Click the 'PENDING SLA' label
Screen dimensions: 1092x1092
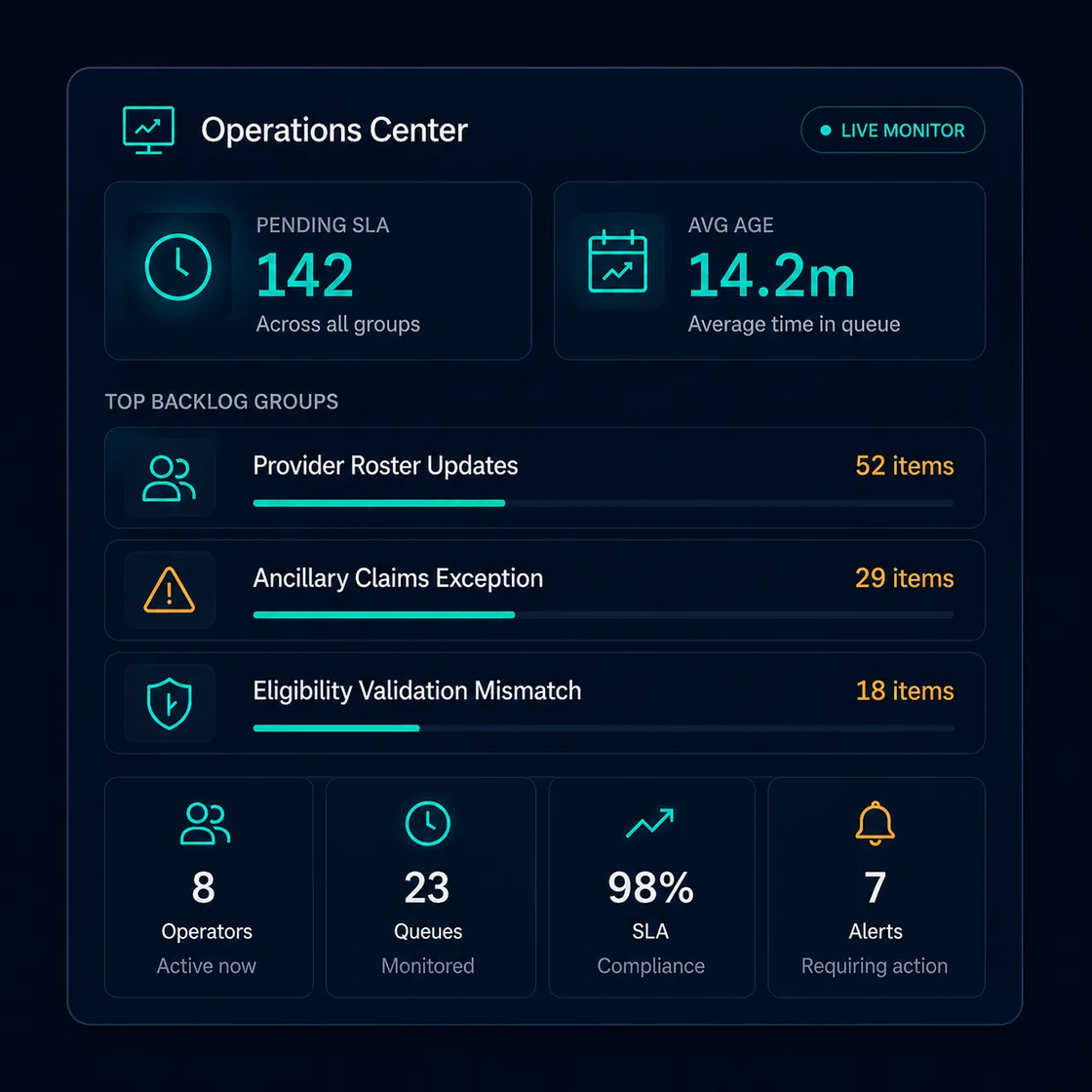tap(323, 225)
